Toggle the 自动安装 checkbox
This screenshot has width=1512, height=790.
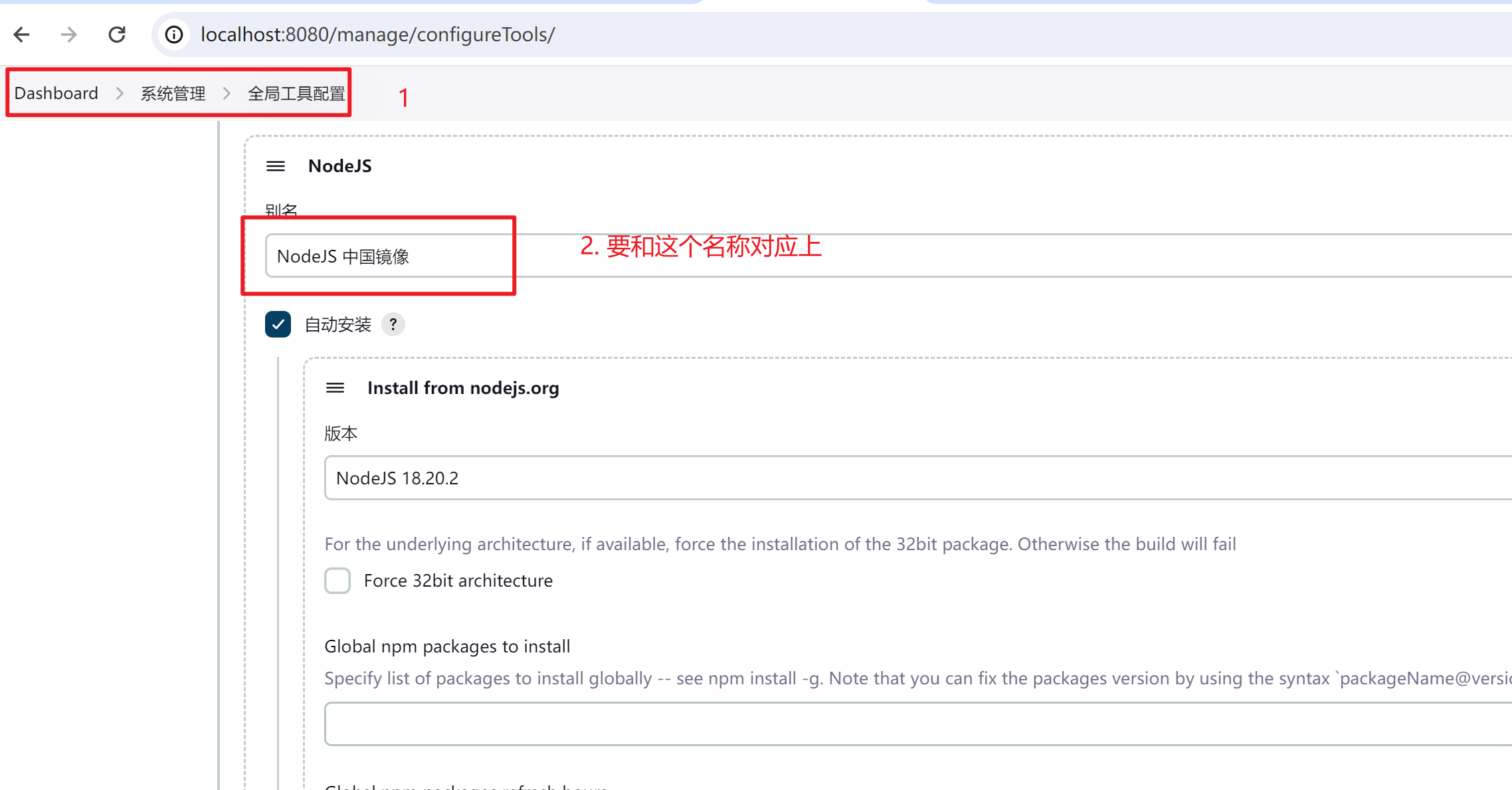point(278,324)
